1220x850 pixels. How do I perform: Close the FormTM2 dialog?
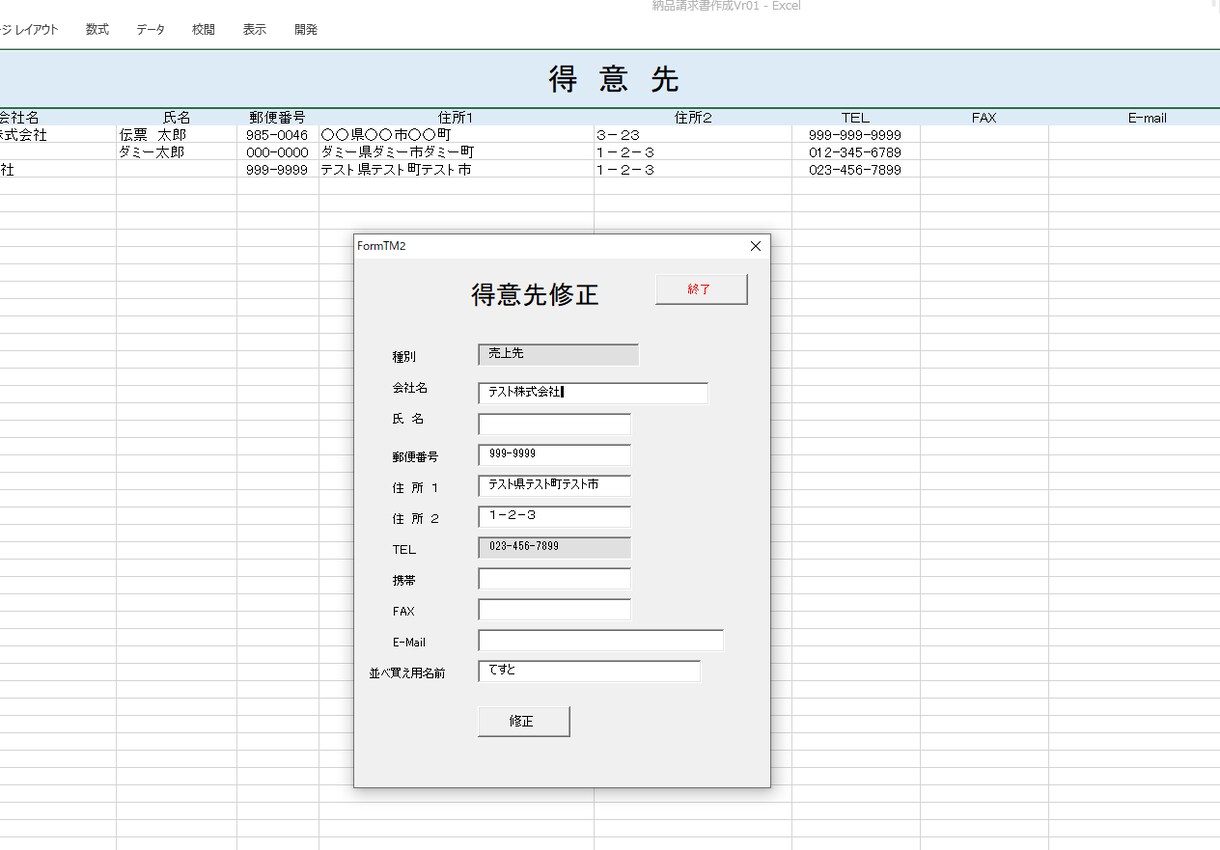[x=756, y=246]
